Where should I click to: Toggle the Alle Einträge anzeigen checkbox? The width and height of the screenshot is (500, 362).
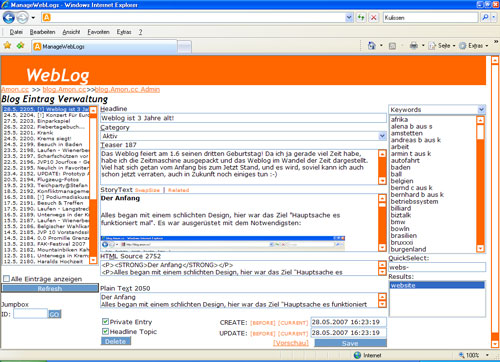6,279
